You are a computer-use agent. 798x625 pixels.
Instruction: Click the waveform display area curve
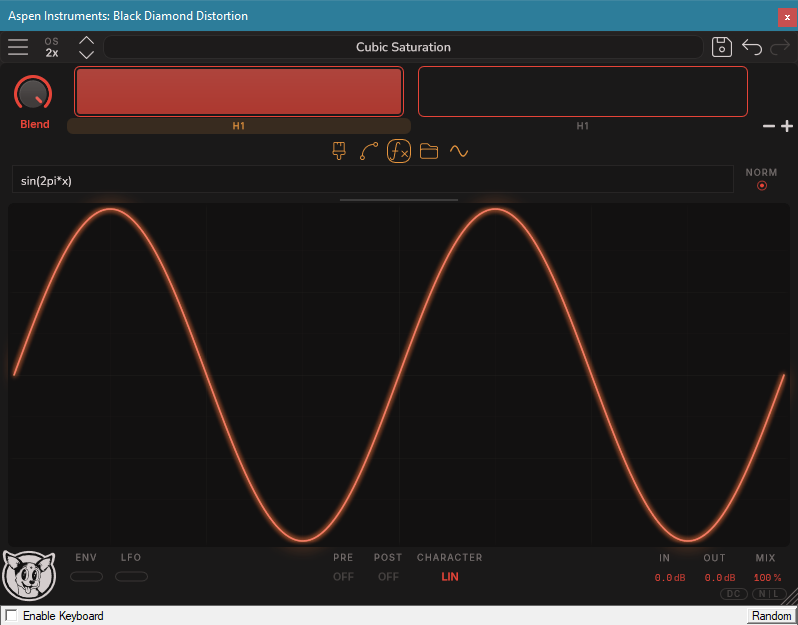(398, 375)
